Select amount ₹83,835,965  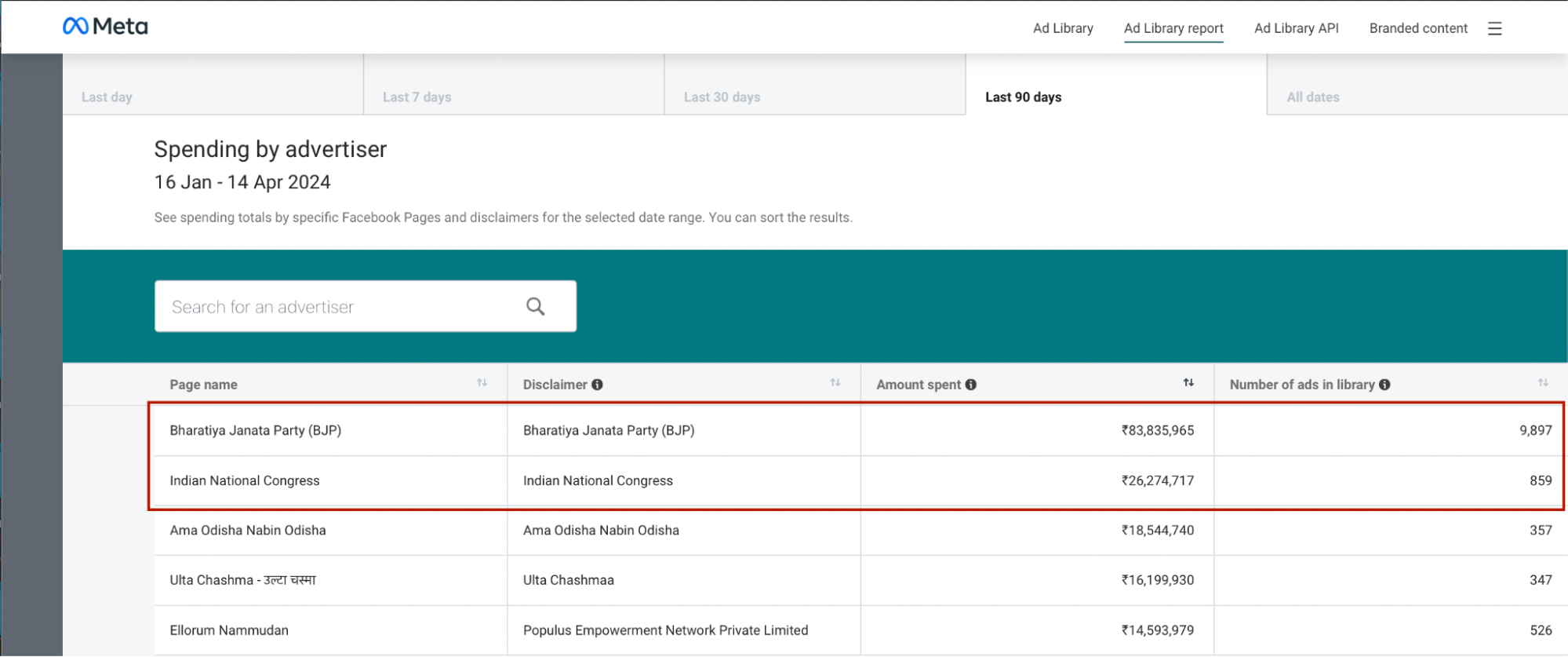pos(1158,430)
